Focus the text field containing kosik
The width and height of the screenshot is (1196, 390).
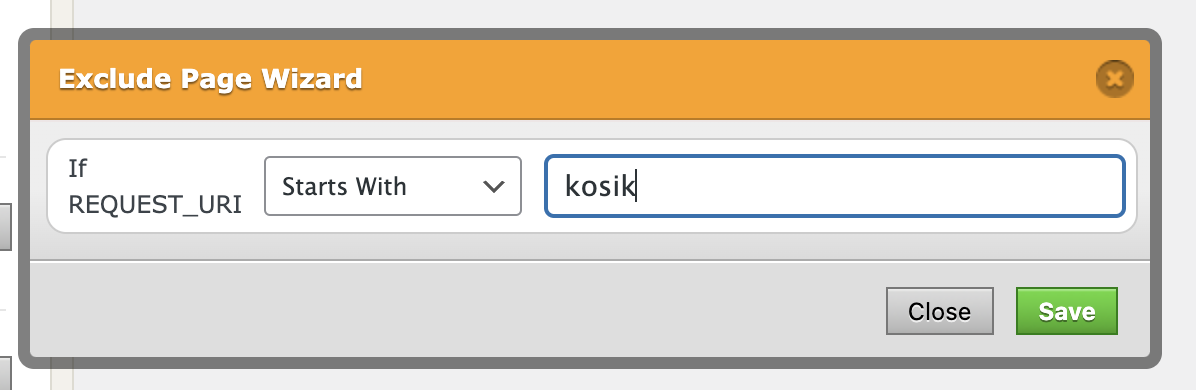(834, 186)
